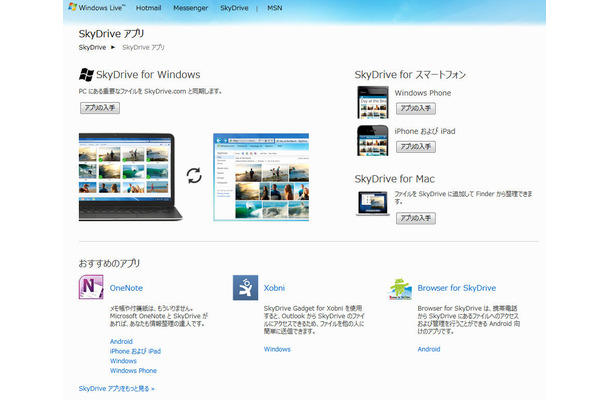610x400 pixels.
Task: Open the Messenger menu item
Action: tap(191, 8)
